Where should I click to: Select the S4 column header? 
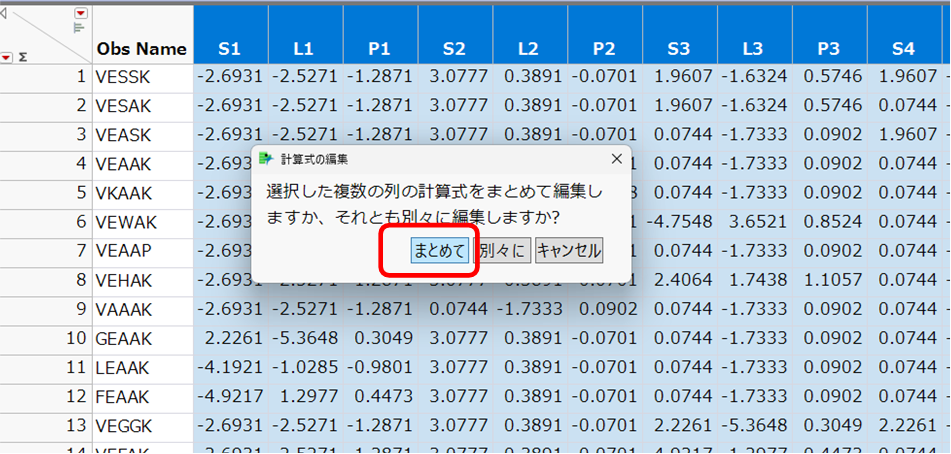click(x=904, y=35)
